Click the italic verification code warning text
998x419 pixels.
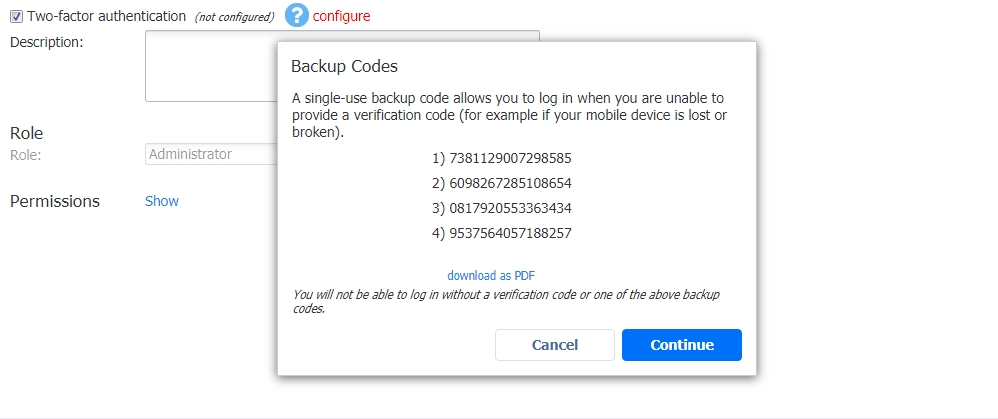(x=506, y=302)
